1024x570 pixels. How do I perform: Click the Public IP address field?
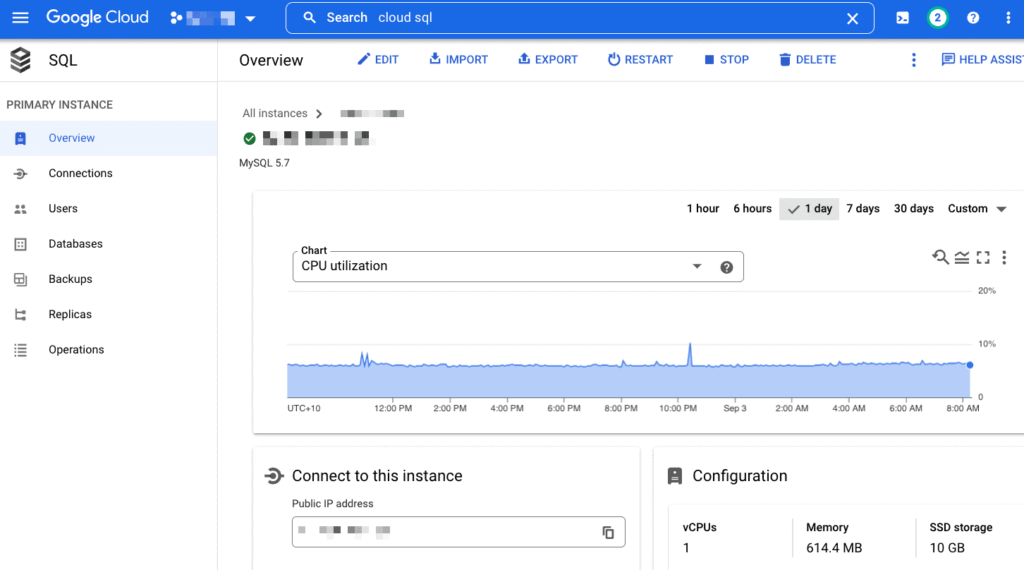pyautogui.click(x=458, y=531)
